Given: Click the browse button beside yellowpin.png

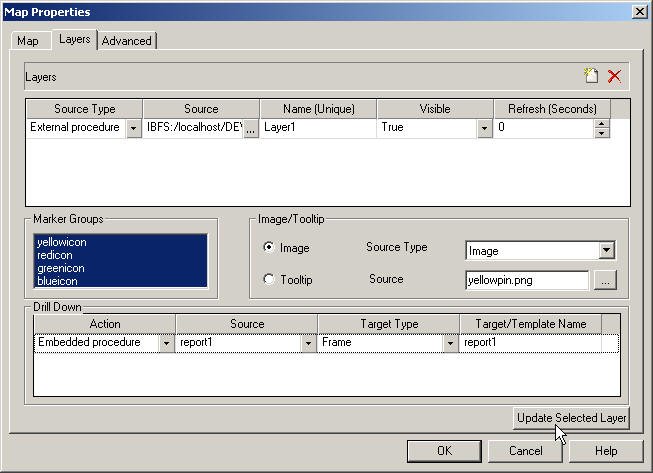Looking at the screenshot, I should 604,280.
